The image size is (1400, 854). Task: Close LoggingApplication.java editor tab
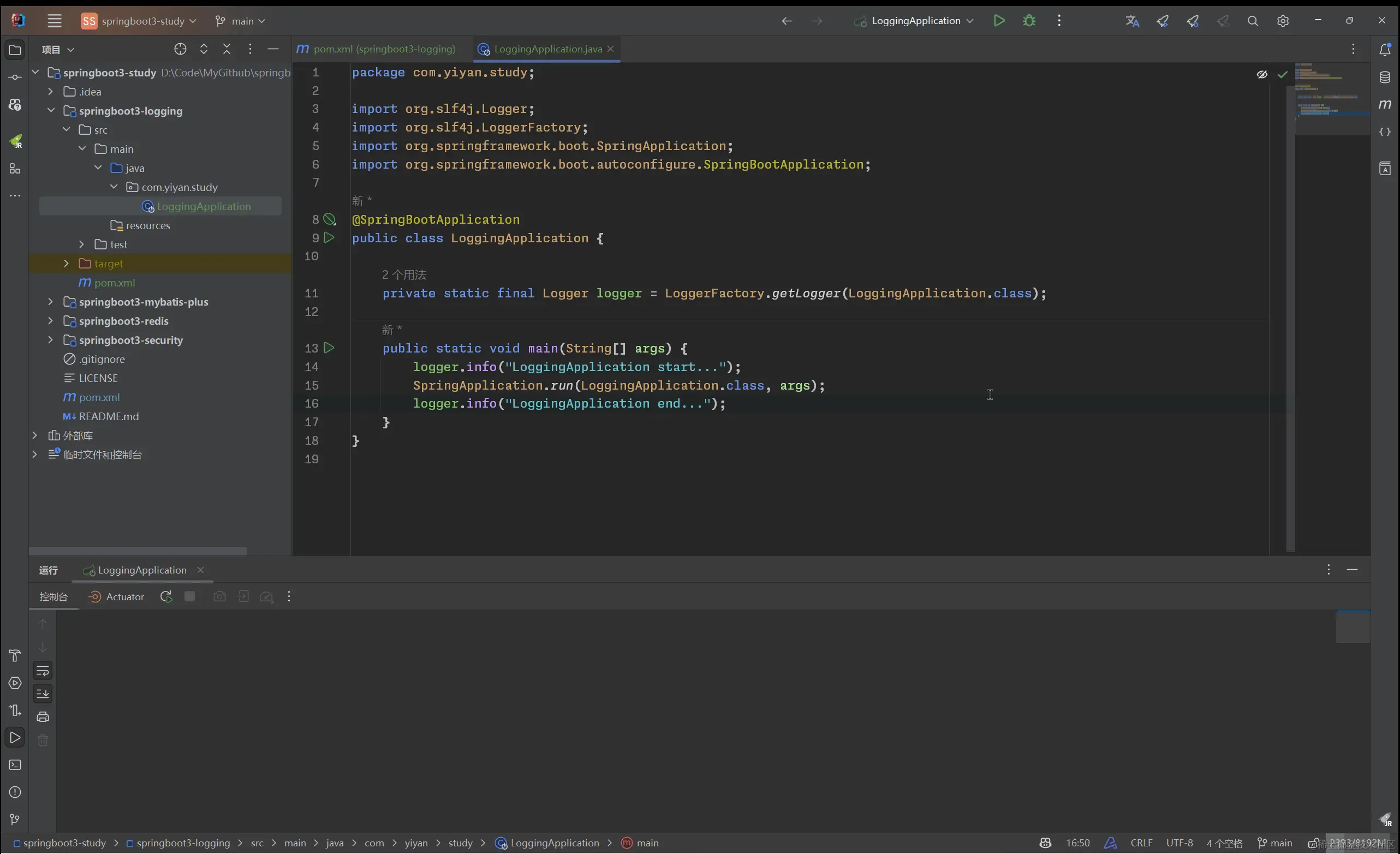pos(610,49)
